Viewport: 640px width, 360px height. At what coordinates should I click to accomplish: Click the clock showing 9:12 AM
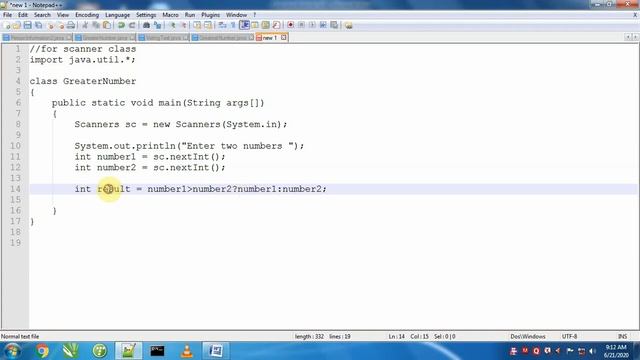coord(616,347)
